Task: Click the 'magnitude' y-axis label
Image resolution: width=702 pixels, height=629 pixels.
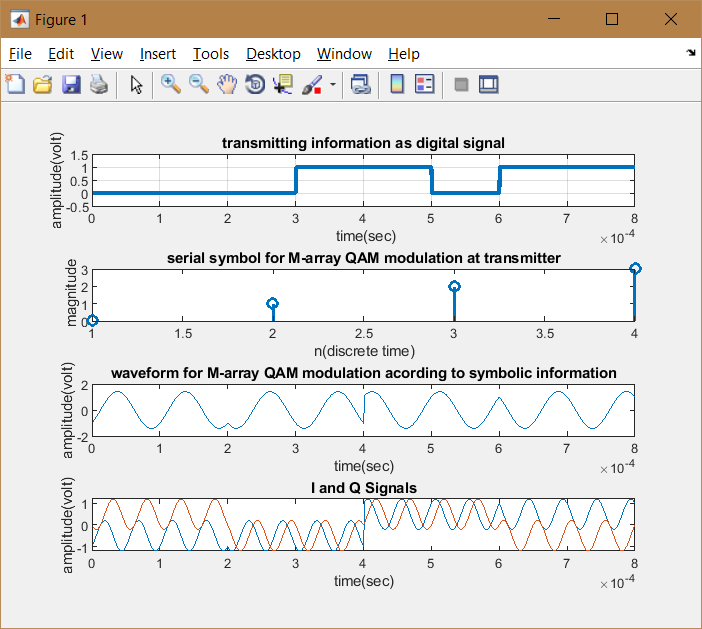Action: pyautogui.click(x=71, y=293)
